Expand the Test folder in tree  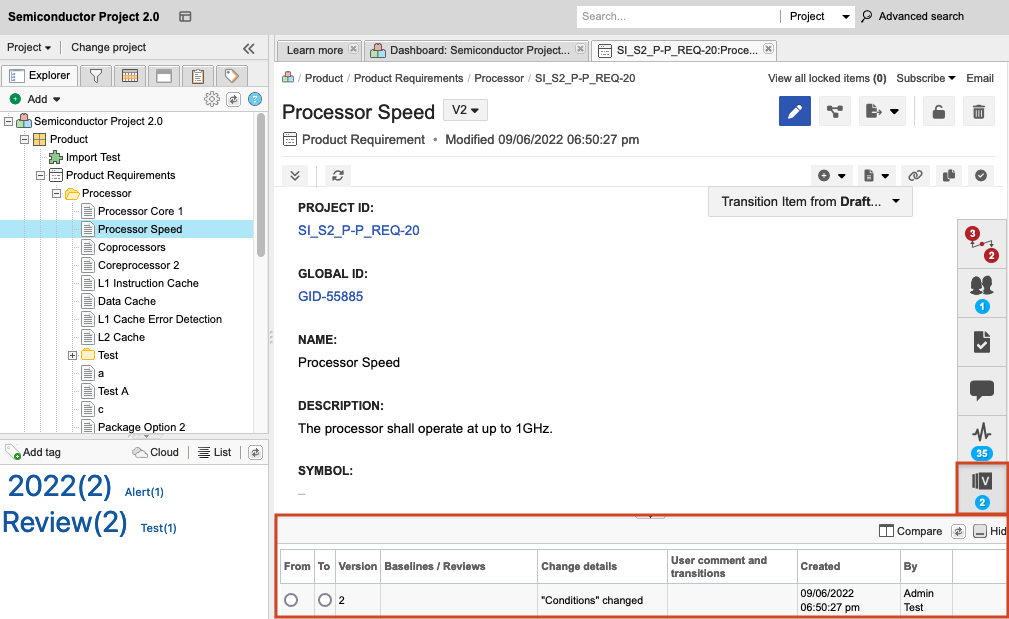[x=73, y=355]
